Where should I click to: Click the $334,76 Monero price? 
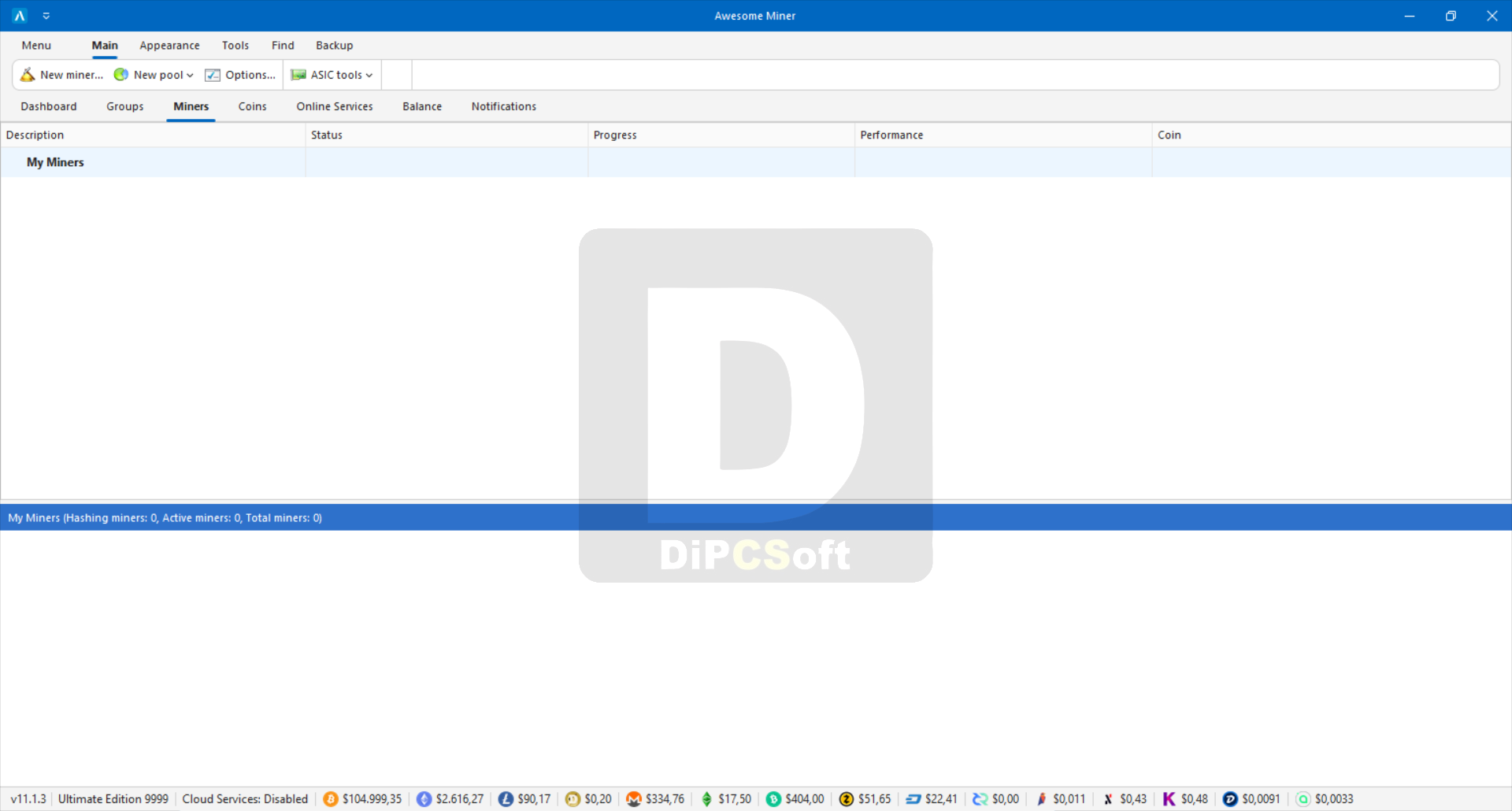[665, 799]
